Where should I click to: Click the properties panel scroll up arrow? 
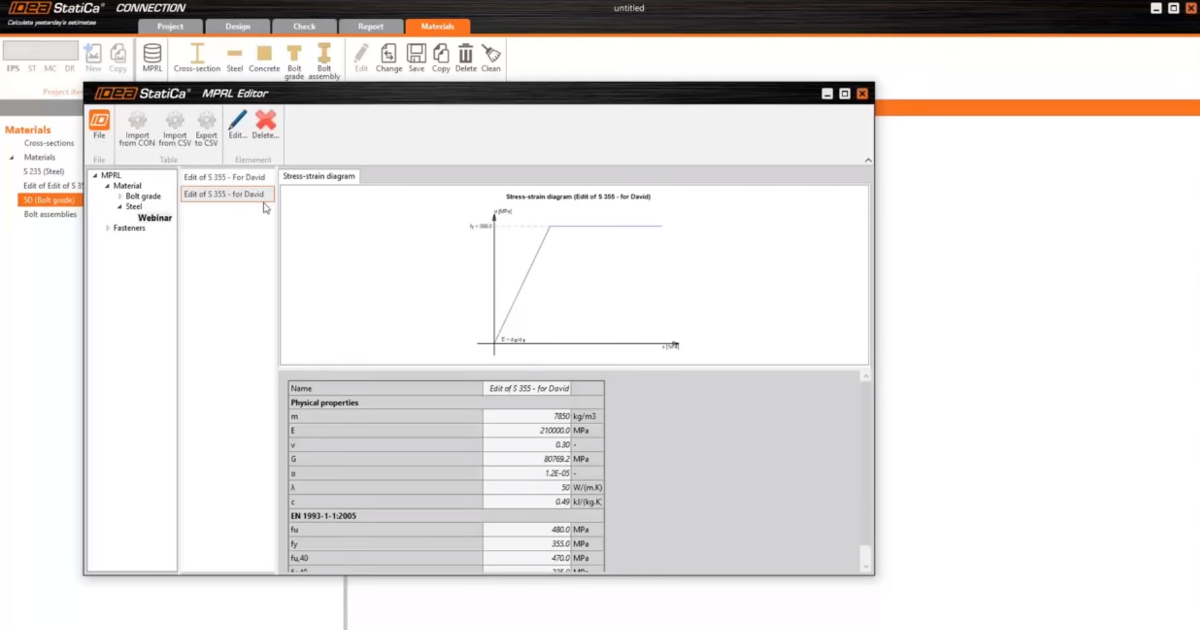click(865, 377)
